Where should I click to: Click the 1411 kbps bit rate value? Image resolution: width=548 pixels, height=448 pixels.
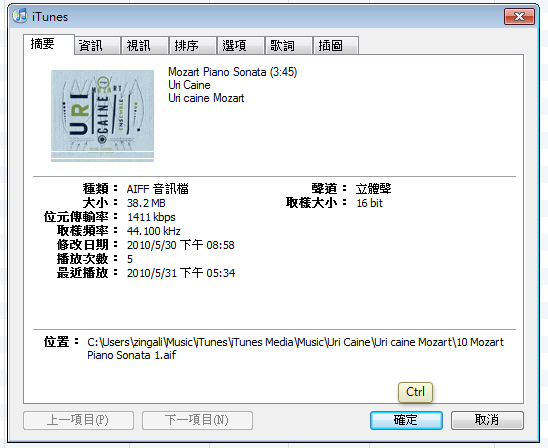tap(151, 217)
